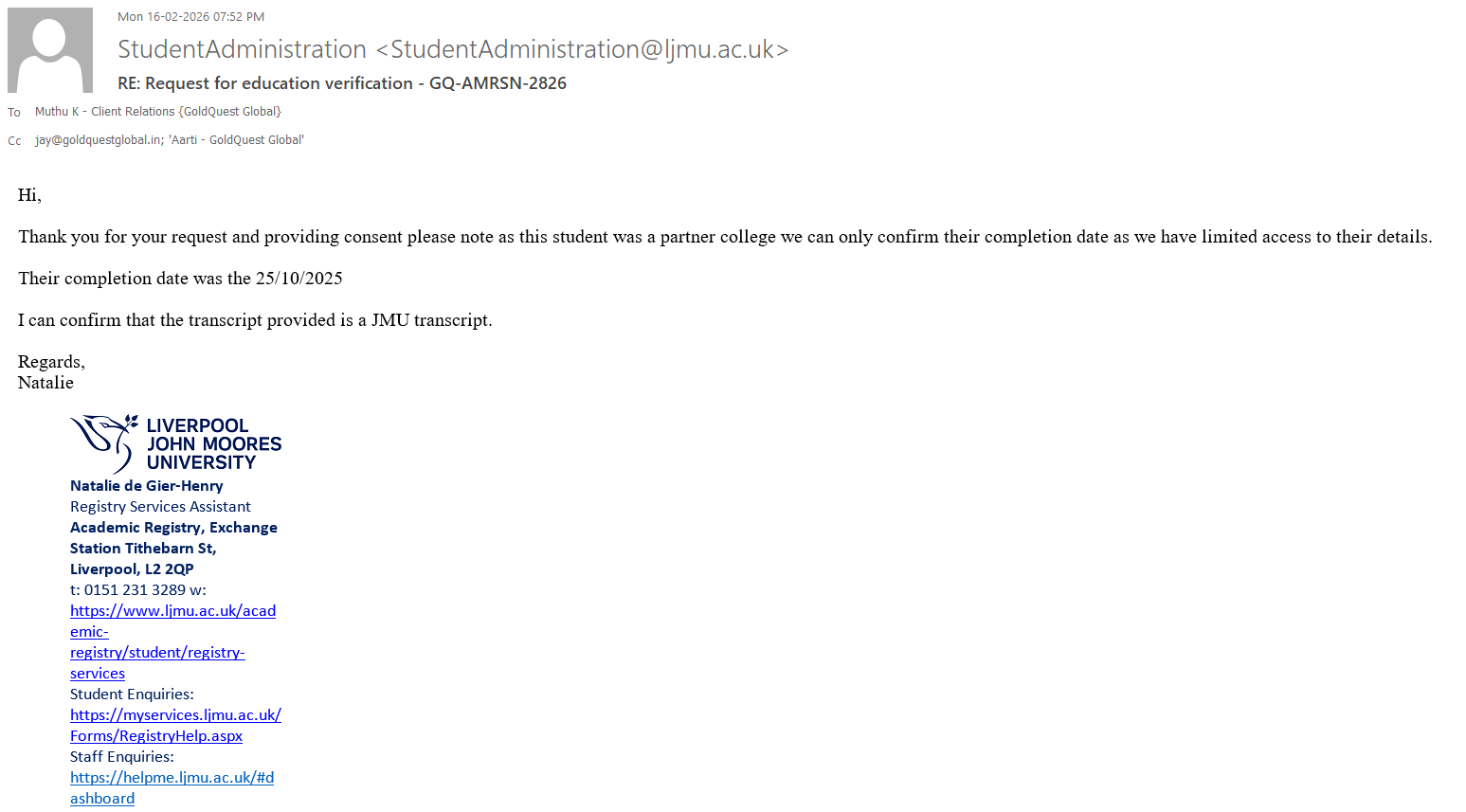1466x812 pixels.
Task: Open the helpme.ljmu.ac.uk Staff Enquiries link
Action: pos(172,778)
